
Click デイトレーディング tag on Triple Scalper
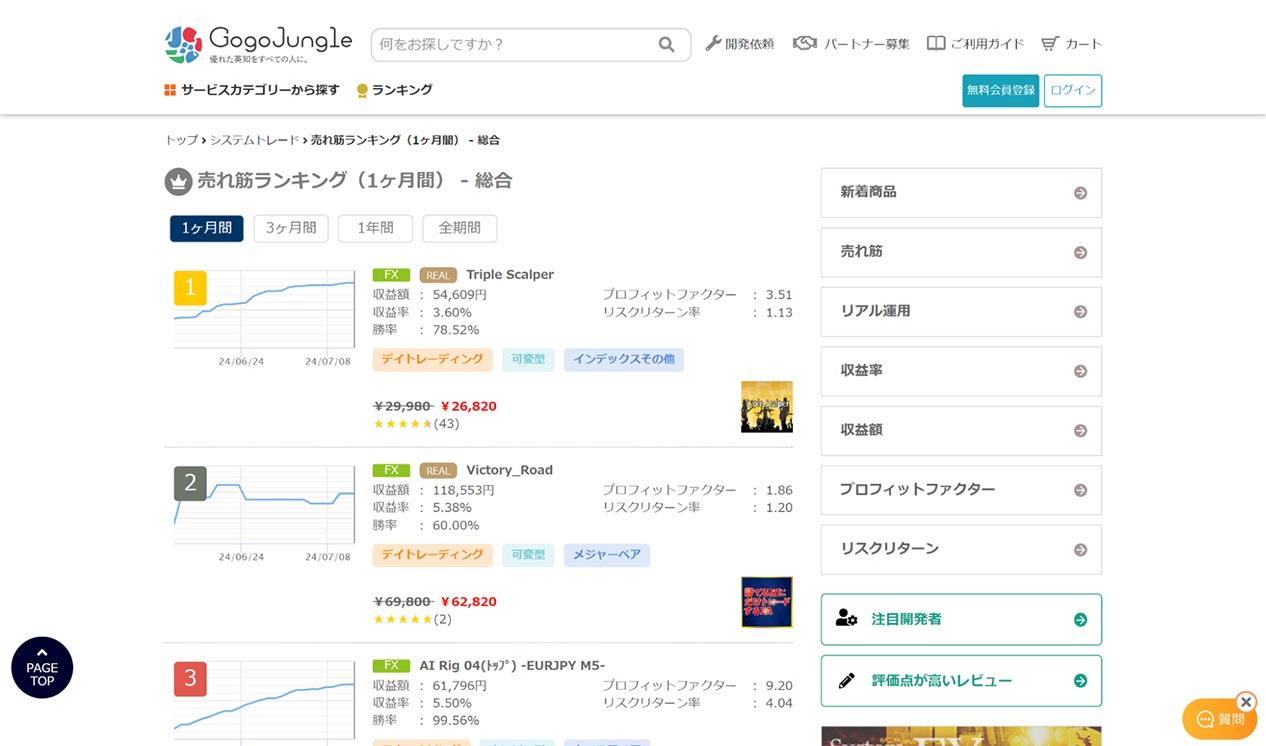click(x=432, y=359)
